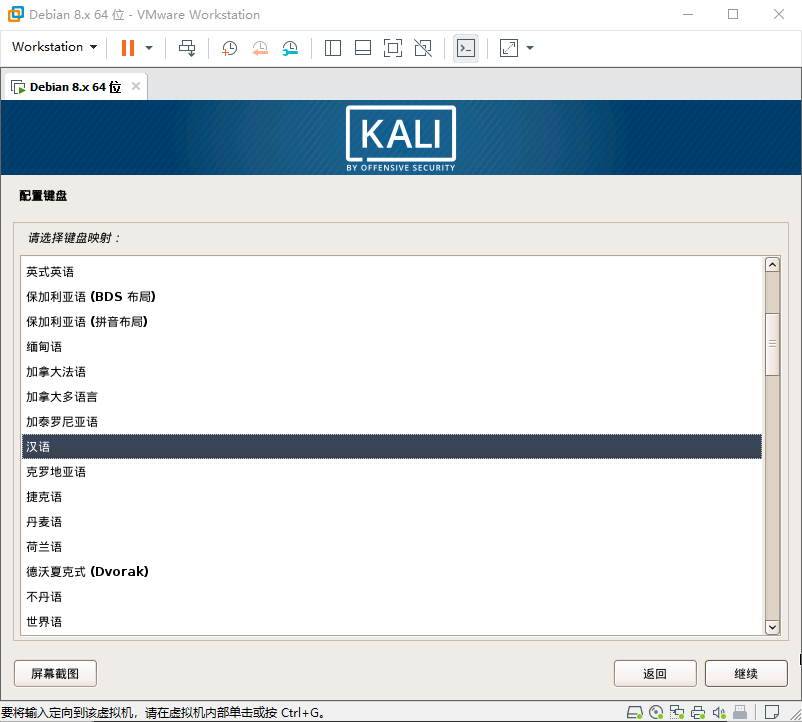Click the USB device status bar icon

pyautogui.click(x=740, y=712)
